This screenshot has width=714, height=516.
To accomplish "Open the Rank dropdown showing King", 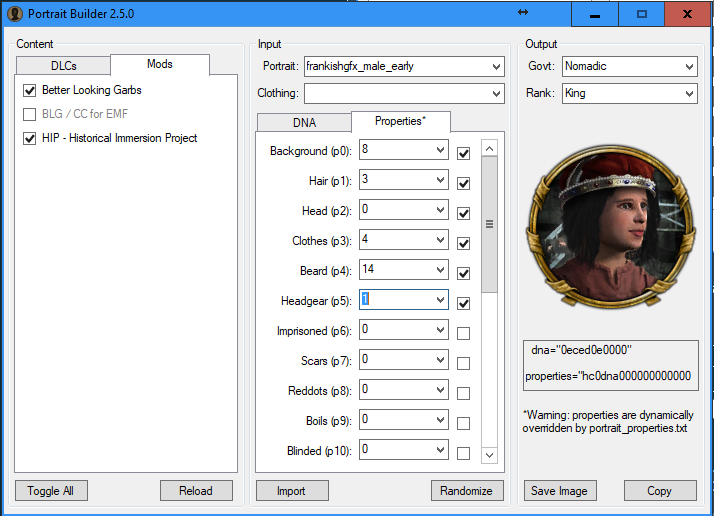I will pyautogui.click(x=689, y=94).
